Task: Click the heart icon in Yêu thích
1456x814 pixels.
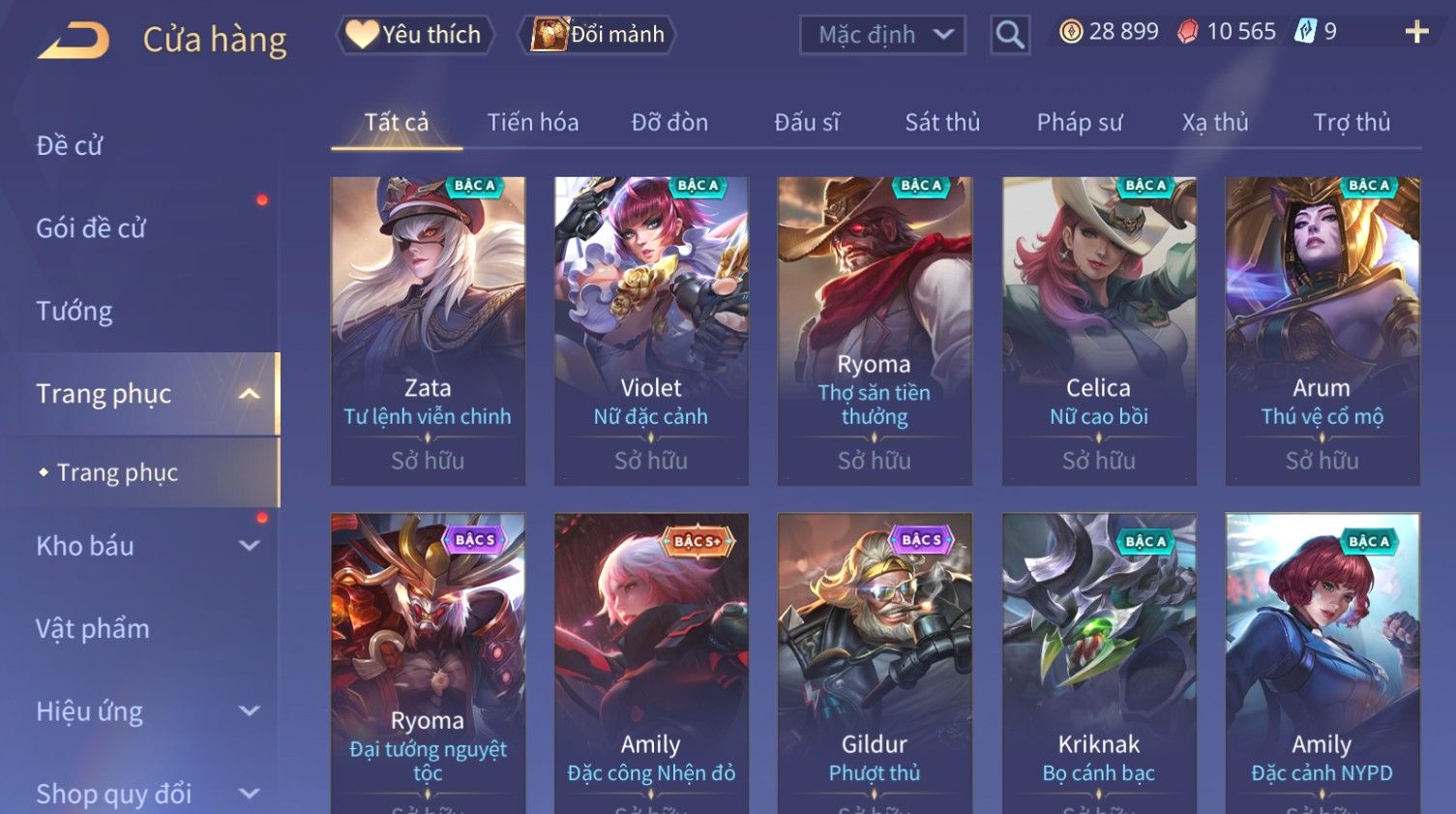Action: 362,34
